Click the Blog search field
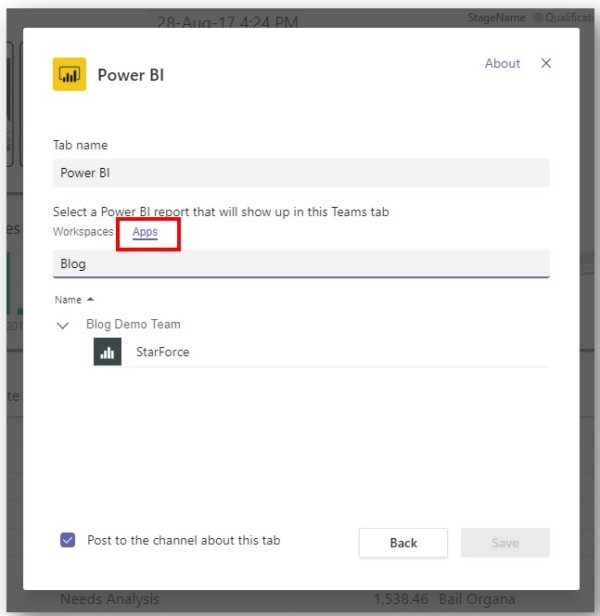The height and width of the screenshot is (616, 600). pos(301,264)
